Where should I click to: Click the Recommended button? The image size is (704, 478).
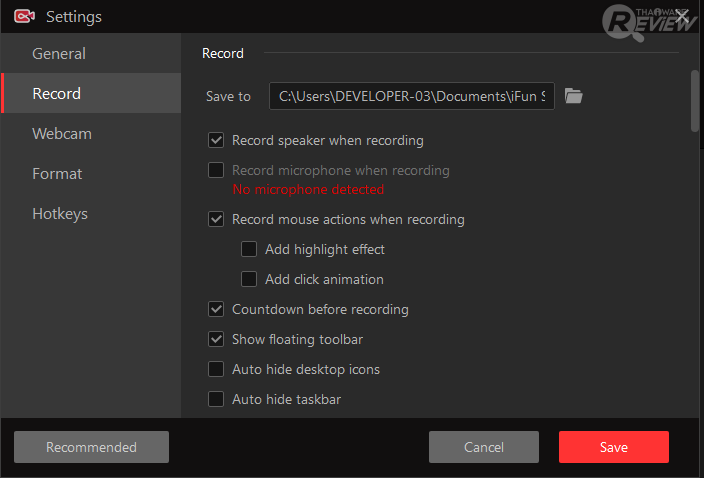point(92,447)
